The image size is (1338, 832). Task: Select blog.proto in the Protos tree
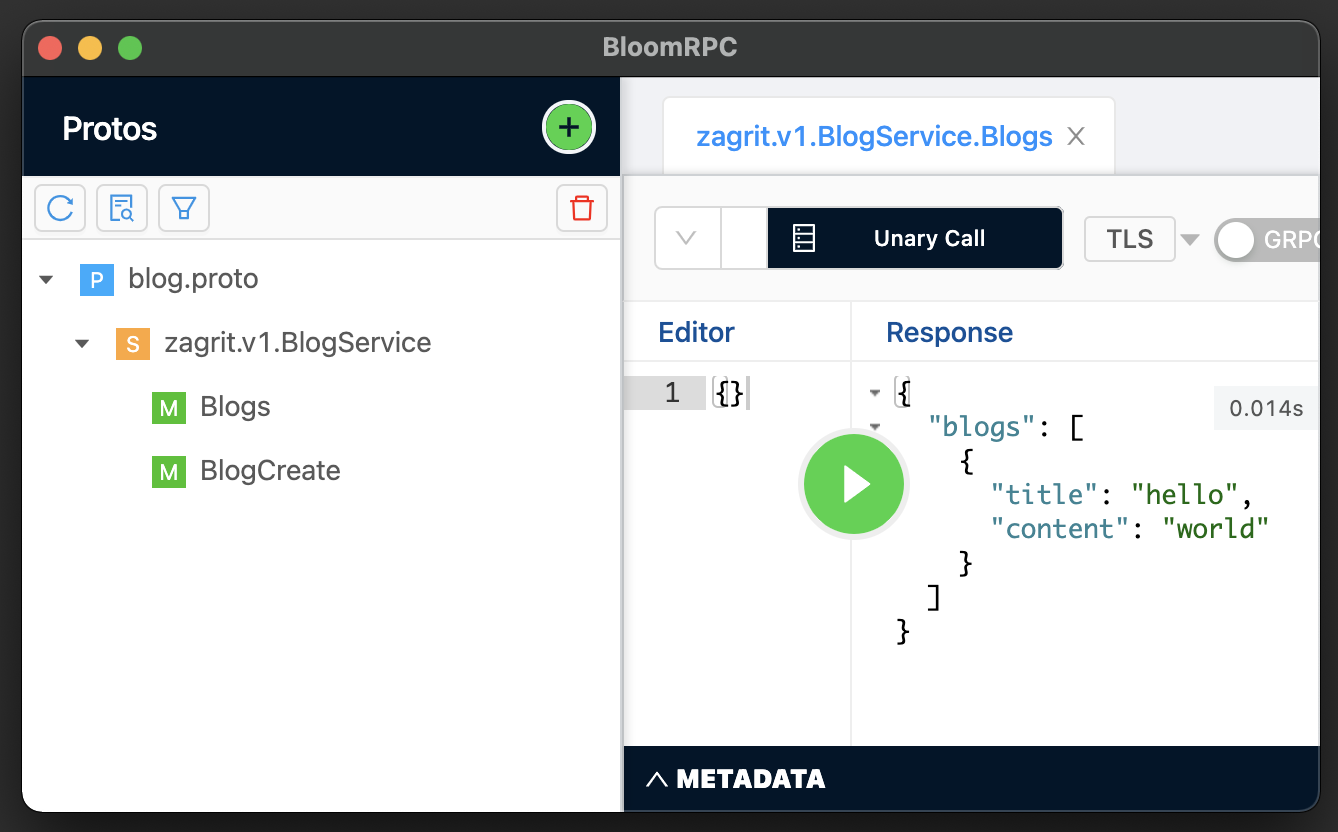click(x=193, y=278)
